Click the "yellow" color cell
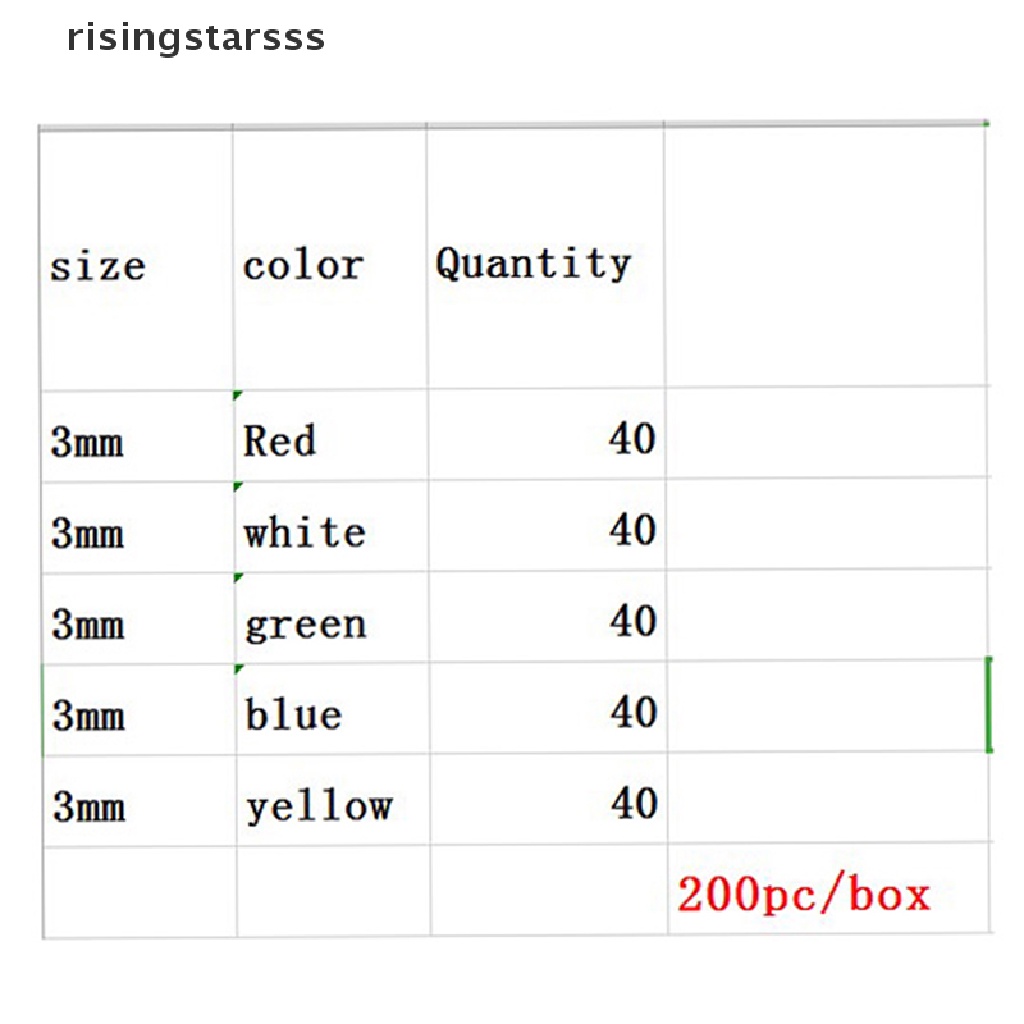This screenshot has width=1024, height=1024. pyautogui.click(x=319, y=806)
